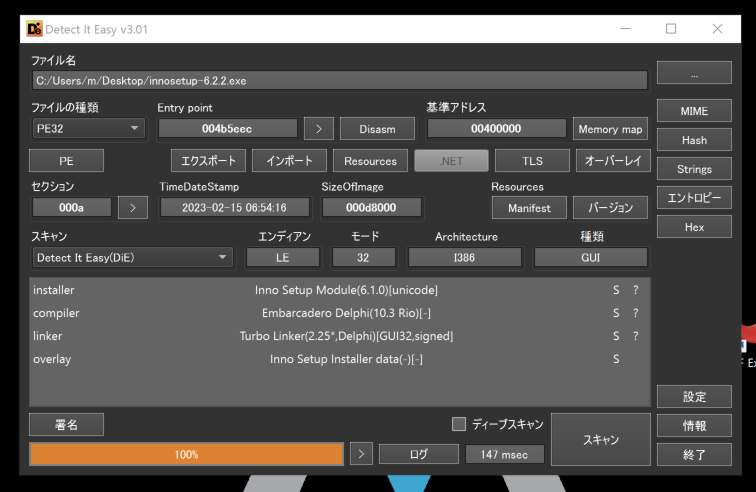The image size is (756, 492).
Task: Click base address field 00400000
Action: 496,129
